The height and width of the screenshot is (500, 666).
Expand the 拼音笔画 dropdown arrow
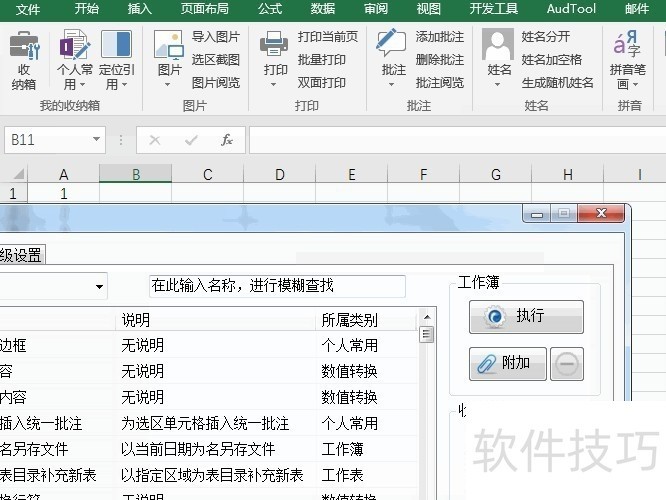pyautogui.click(x=635, y=85)
